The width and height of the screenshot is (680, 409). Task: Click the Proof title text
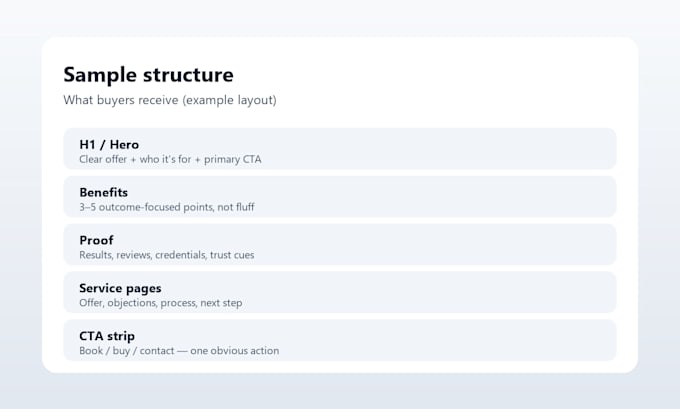96,240
